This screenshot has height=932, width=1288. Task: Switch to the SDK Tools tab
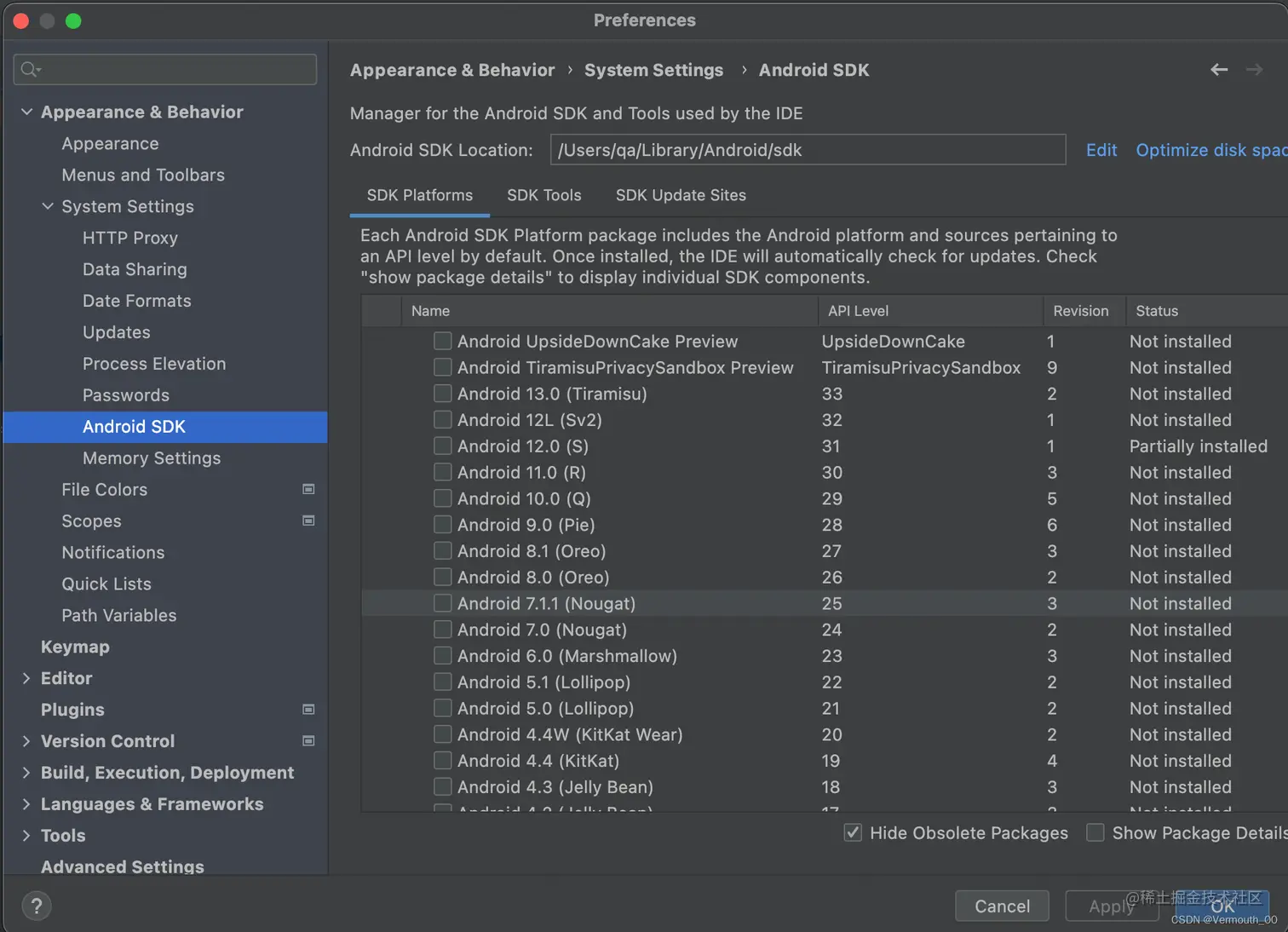[x=544, y=195]
